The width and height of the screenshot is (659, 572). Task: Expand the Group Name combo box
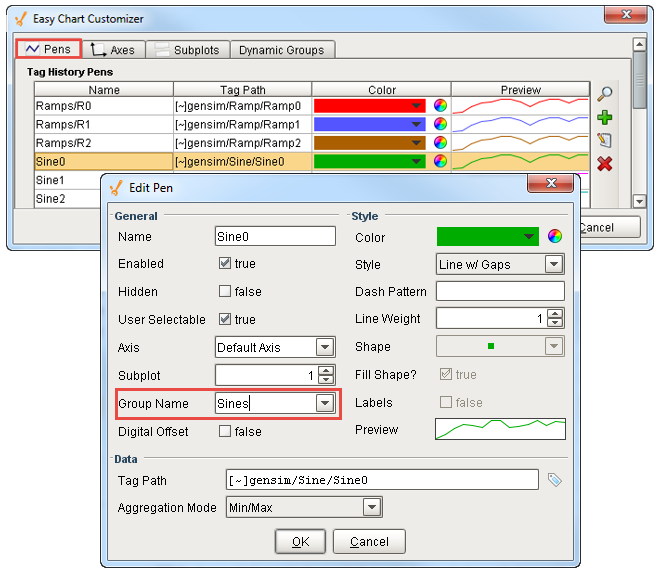coord(324,403)
